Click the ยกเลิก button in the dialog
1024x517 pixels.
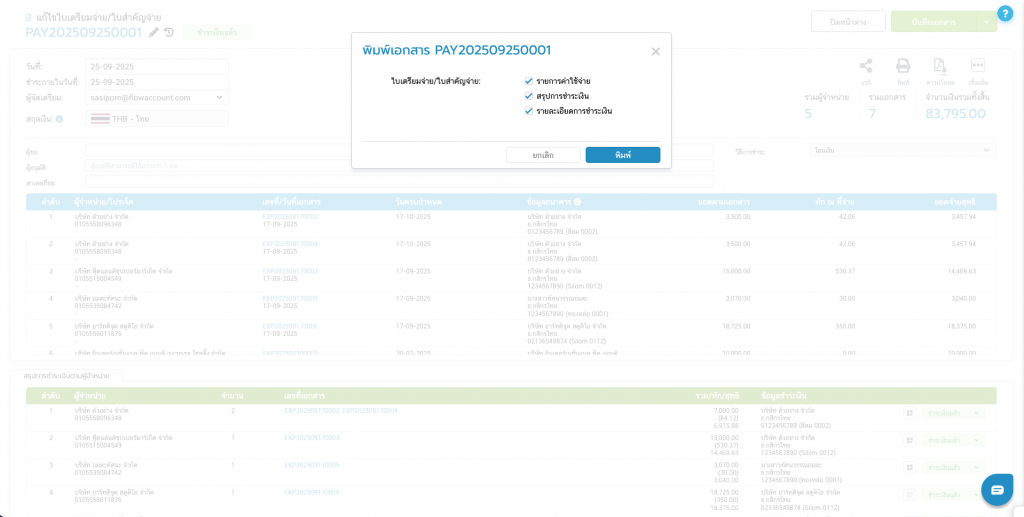[543, 155]
